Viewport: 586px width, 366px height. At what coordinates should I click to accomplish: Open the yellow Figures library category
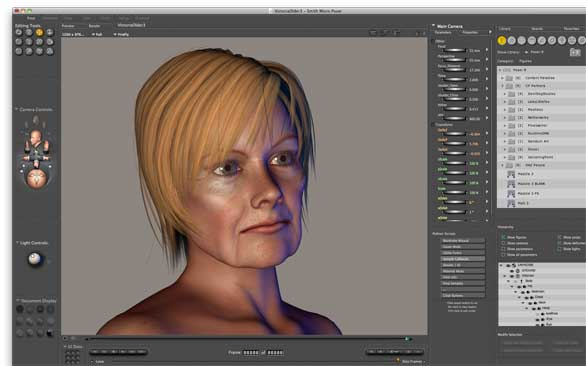tap(502, 40)
